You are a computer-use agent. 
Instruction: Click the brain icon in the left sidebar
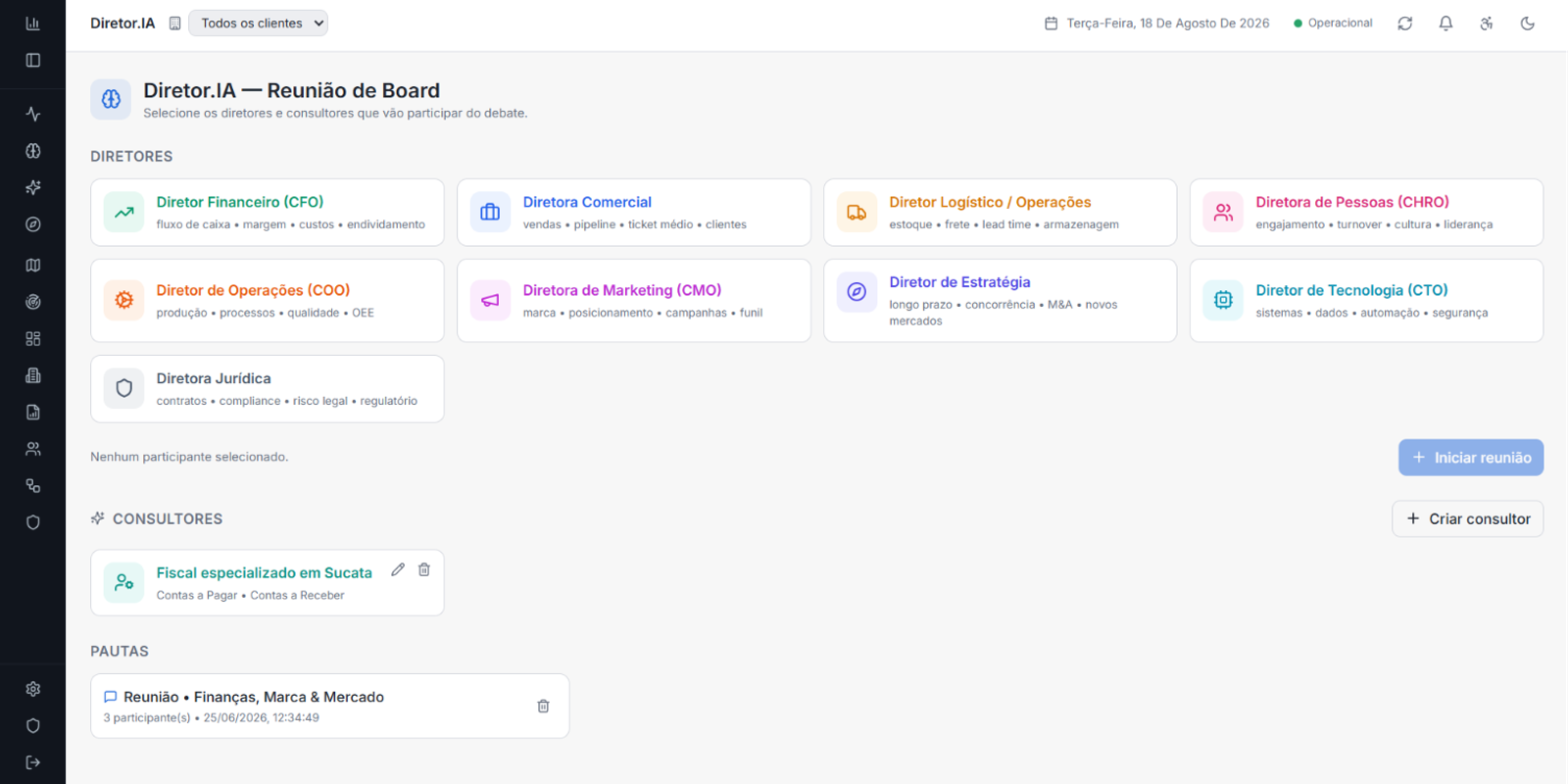coord(32,151)
